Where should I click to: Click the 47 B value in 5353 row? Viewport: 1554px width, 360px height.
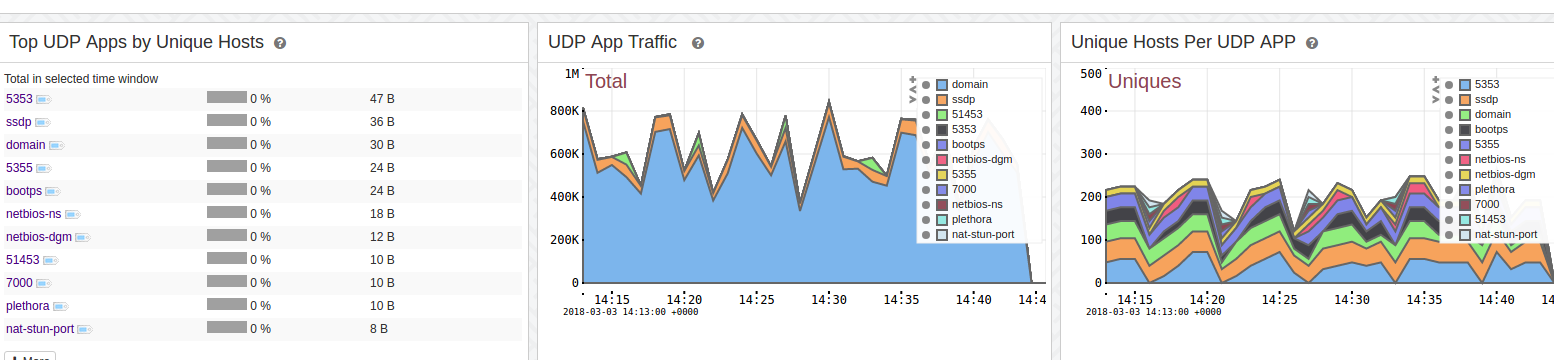click(382, 99)
